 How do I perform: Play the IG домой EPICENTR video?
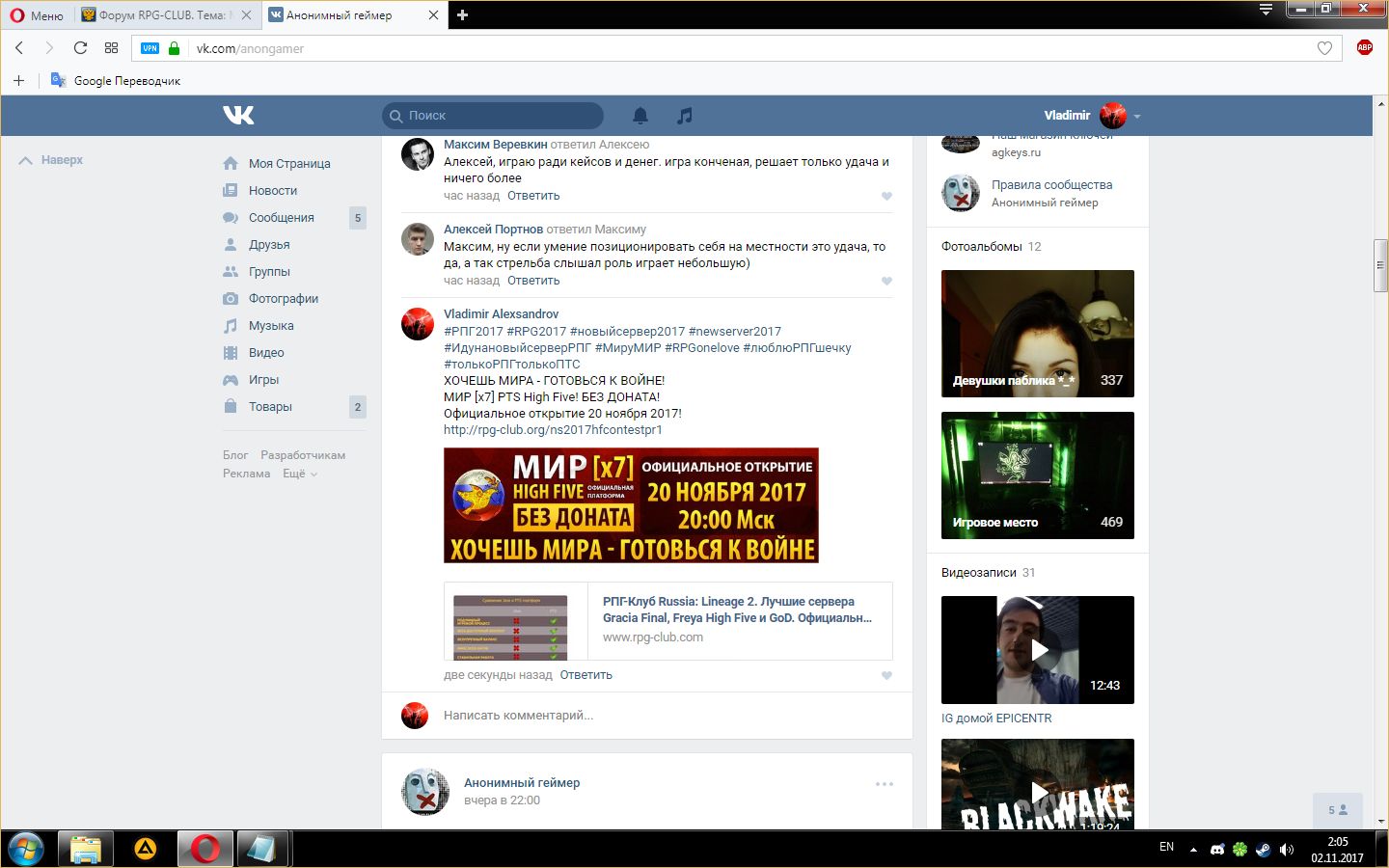1038,650
